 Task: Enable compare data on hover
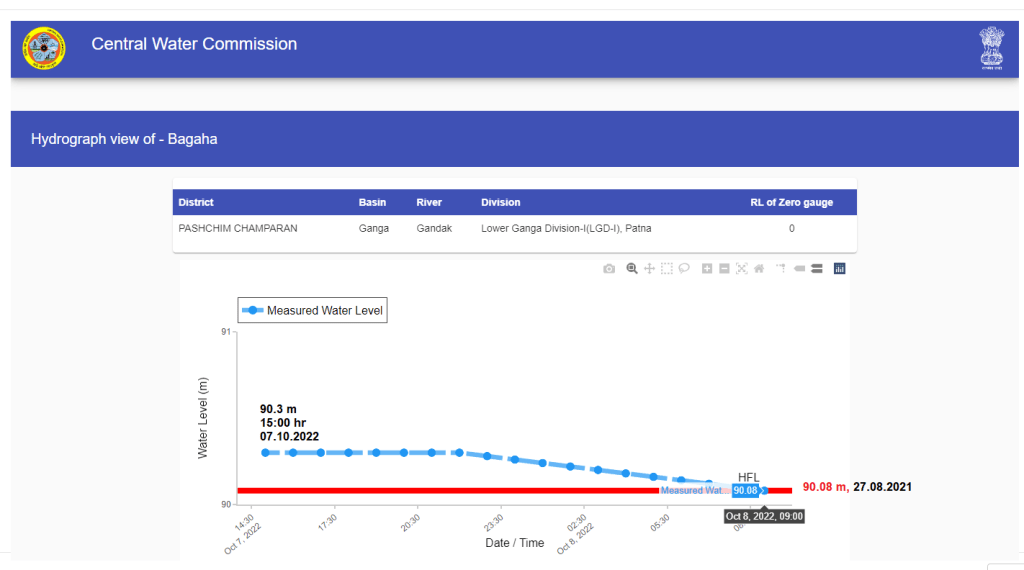[816, 268]
